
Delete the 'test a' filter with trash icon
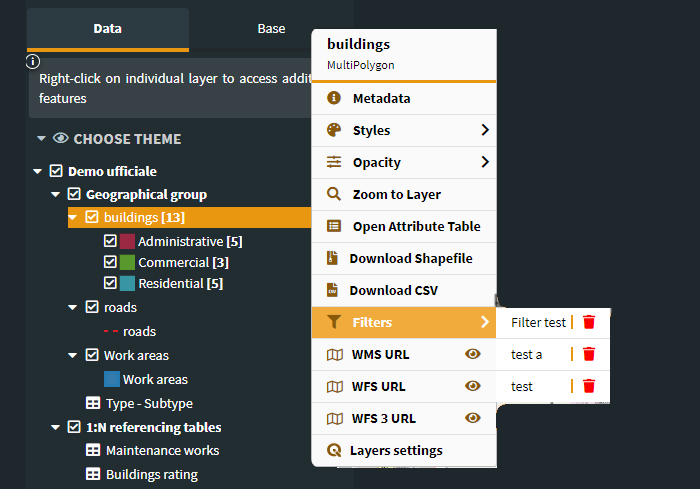point(589,354)
